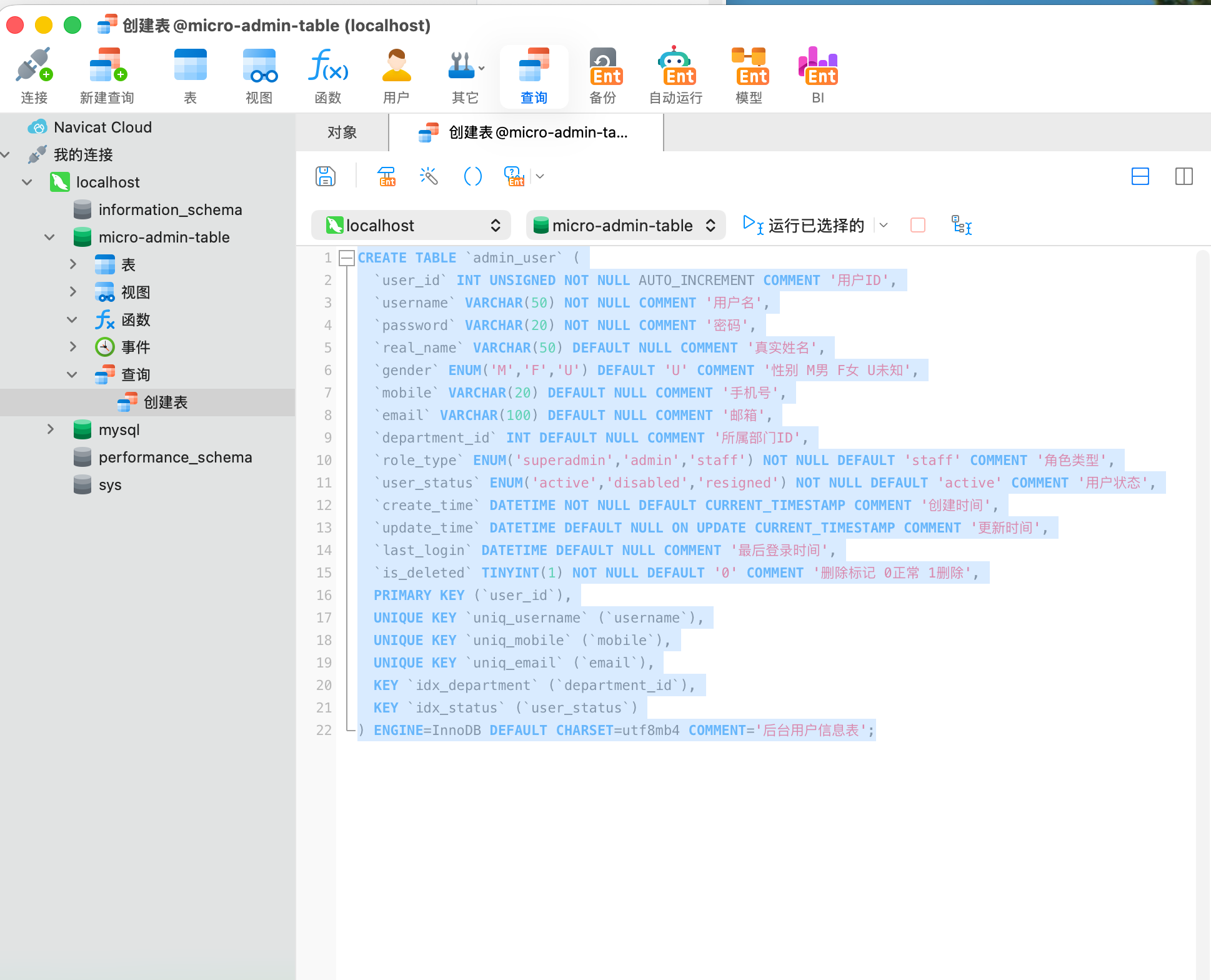1211x980 pixels.
Task: Expand the mysql database node
Action: [51, 429]
